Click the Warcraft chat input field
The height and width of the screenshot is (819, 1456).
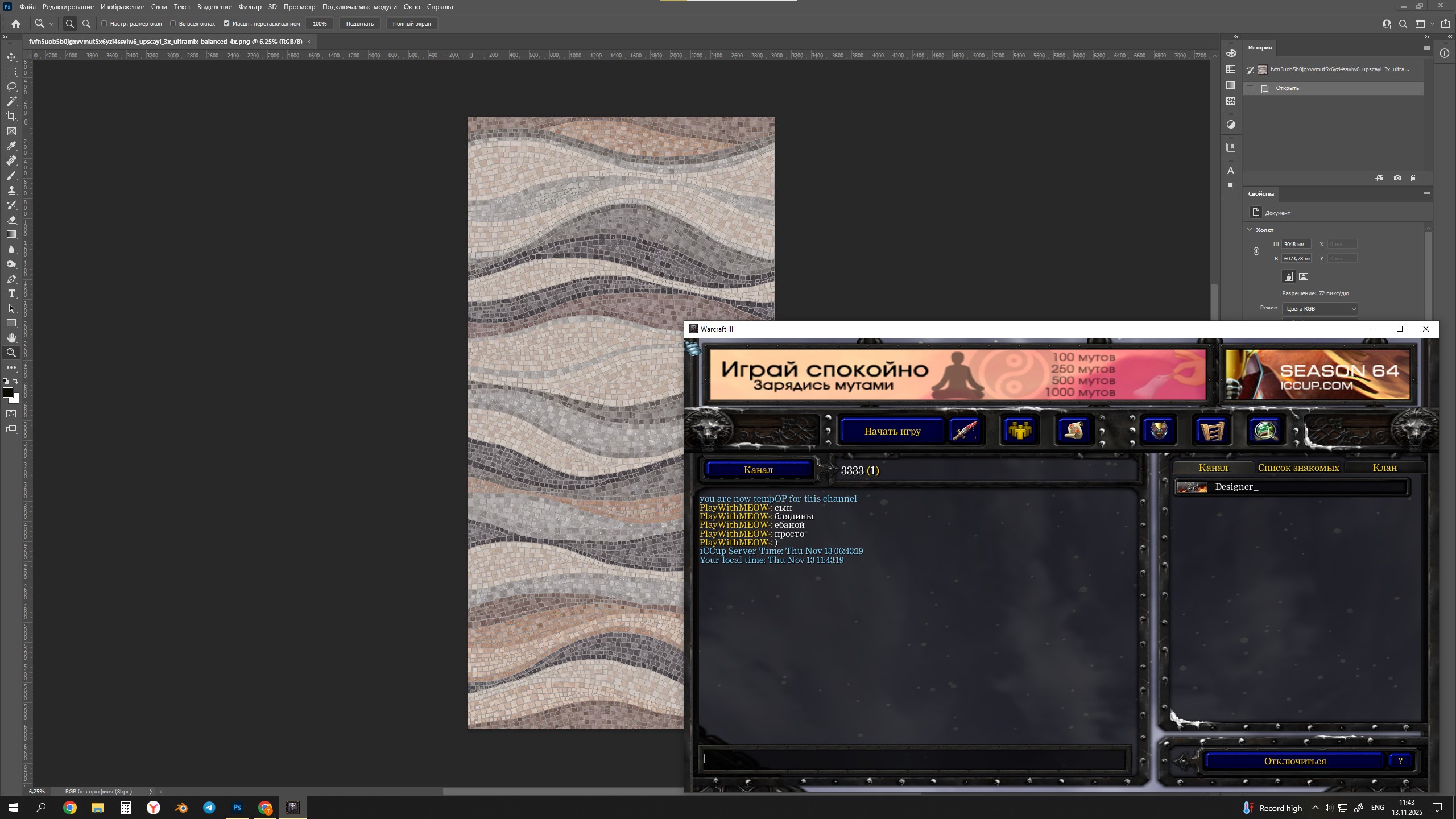(x=913, y=759)
